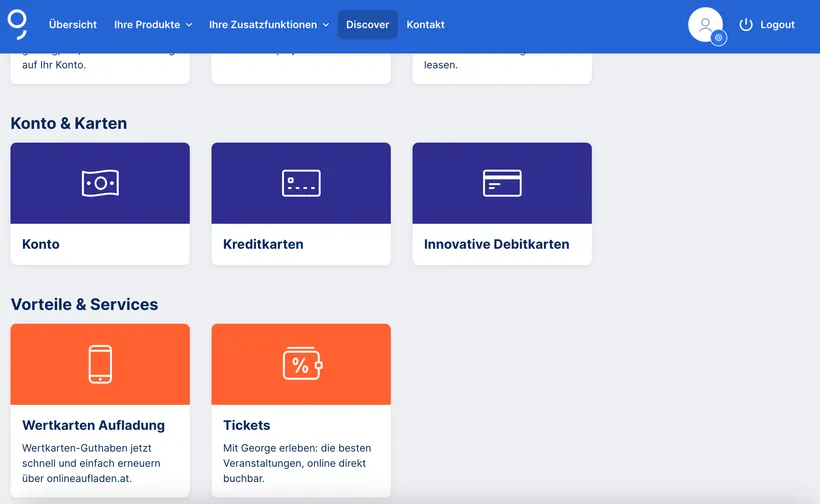The image size is (820, 504).
Task: Expand the Ihre Produkte chevron
Action: [189, 25]
